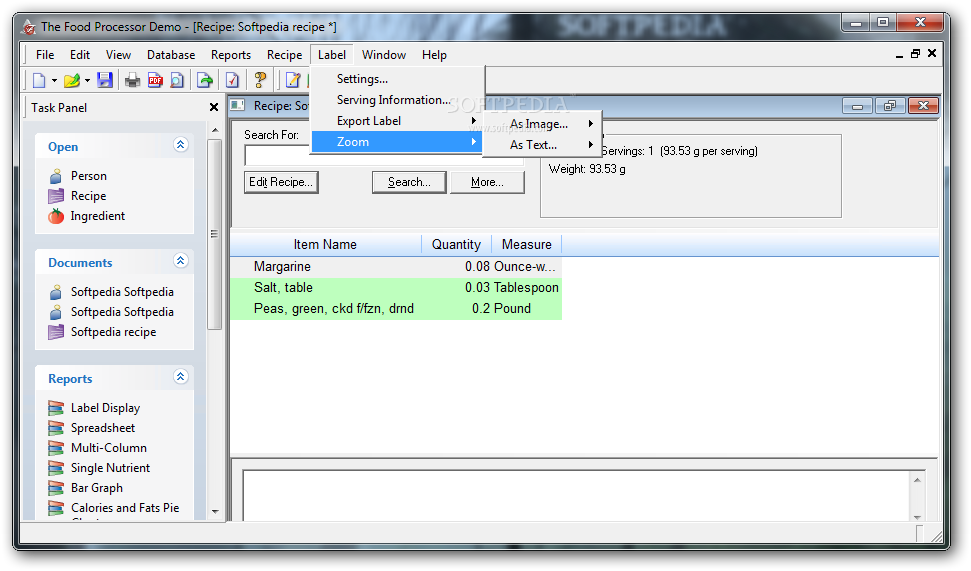Open the New document dropdown arrow
The width and height of the screenshot is (971, 571).
[x=54, y=81]
